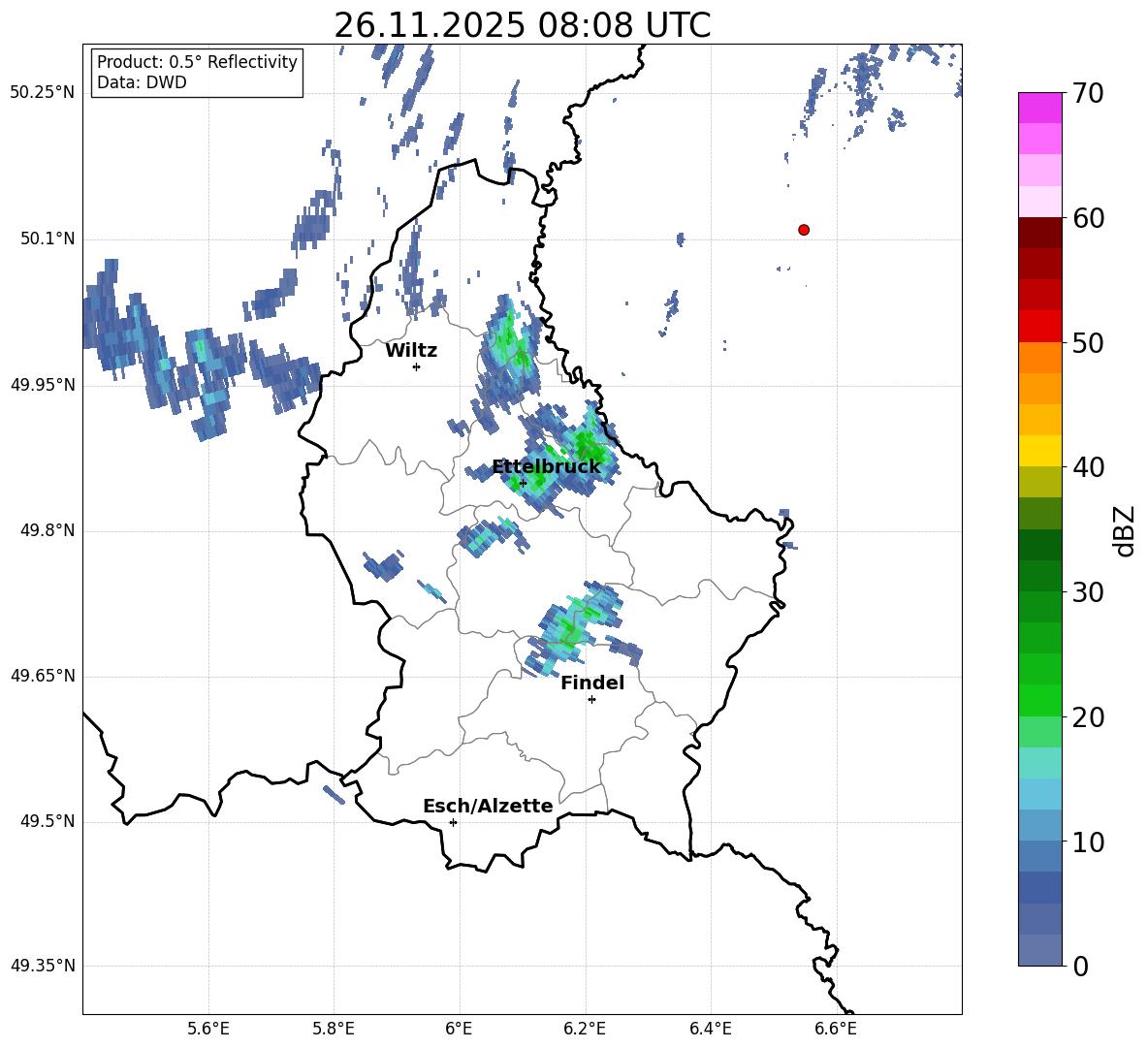The image size is (1148, 1048).
Task: Click the 49.95°N latitude label
Action: click(43, 385)
